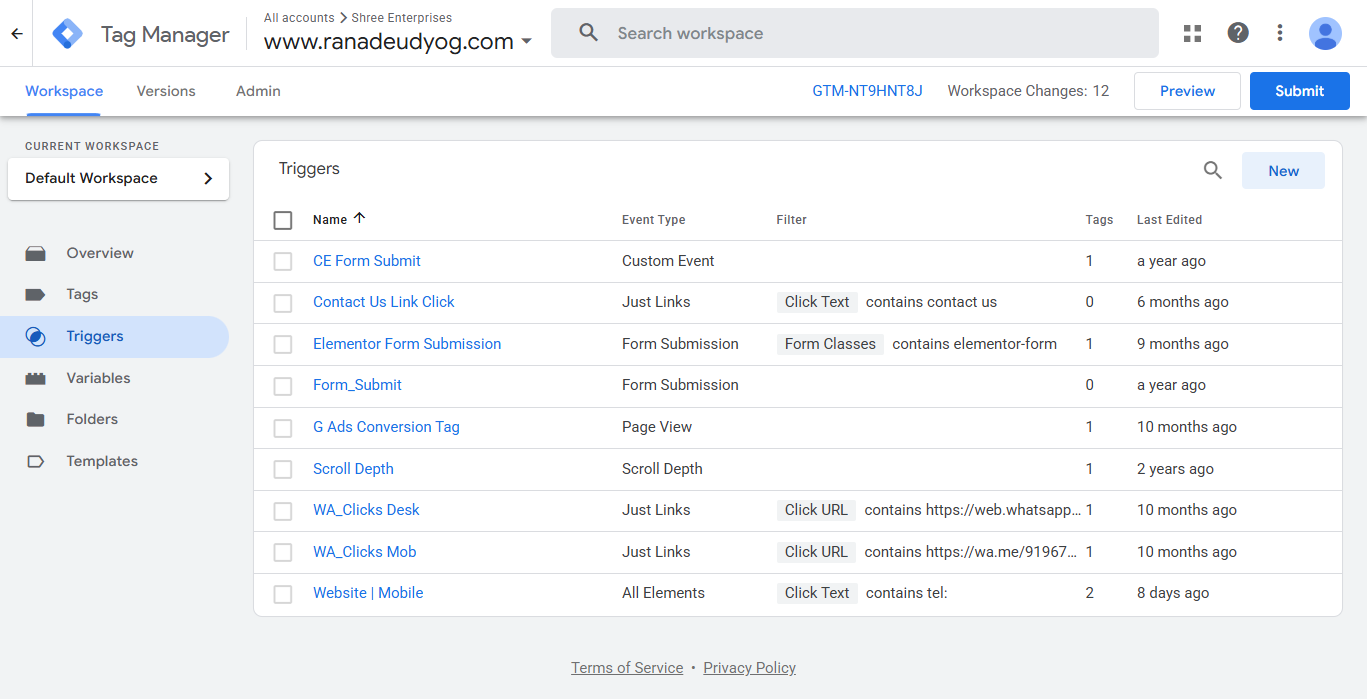Open the Form_Submit trigger

[357, 385]
